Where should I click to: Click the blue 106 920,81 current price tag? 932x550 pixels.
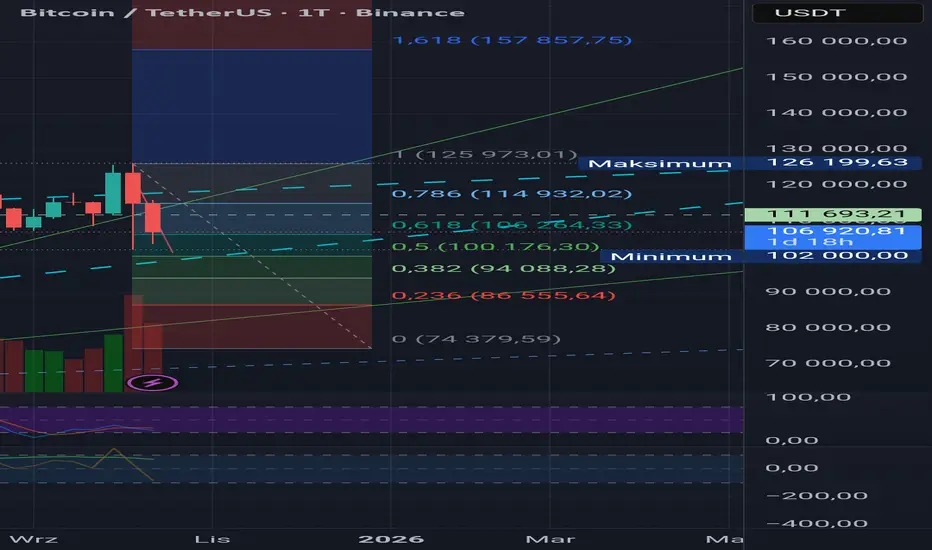(833, 237)
